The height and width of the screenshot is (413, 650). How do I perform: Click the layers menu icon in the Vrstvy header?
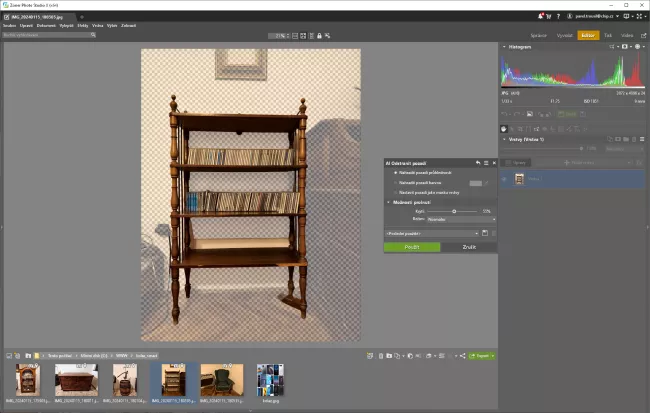[642, 139]
